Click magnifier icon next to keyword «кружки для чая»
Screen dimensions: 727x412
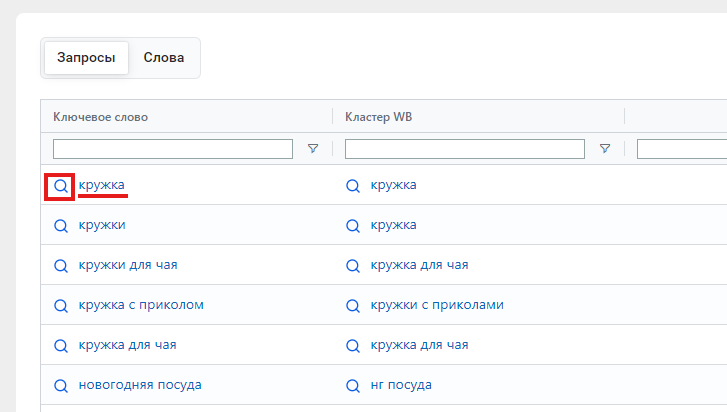point(61,265)
